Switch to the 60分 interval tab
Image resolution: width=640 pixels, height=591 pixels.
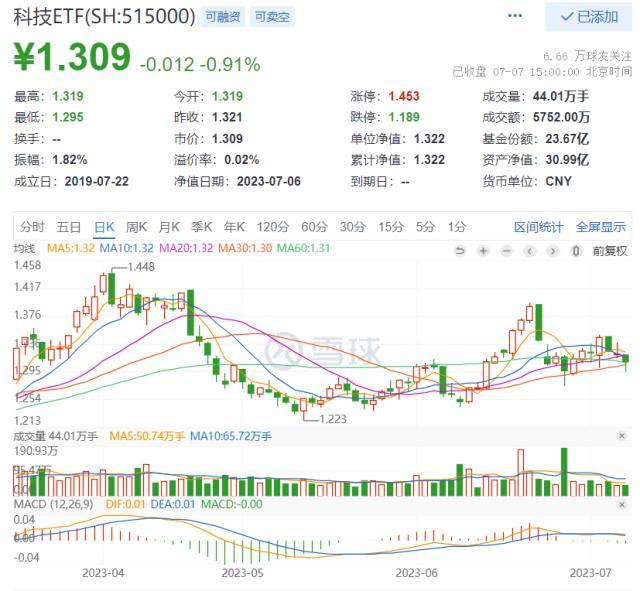(x=314, y=227)
